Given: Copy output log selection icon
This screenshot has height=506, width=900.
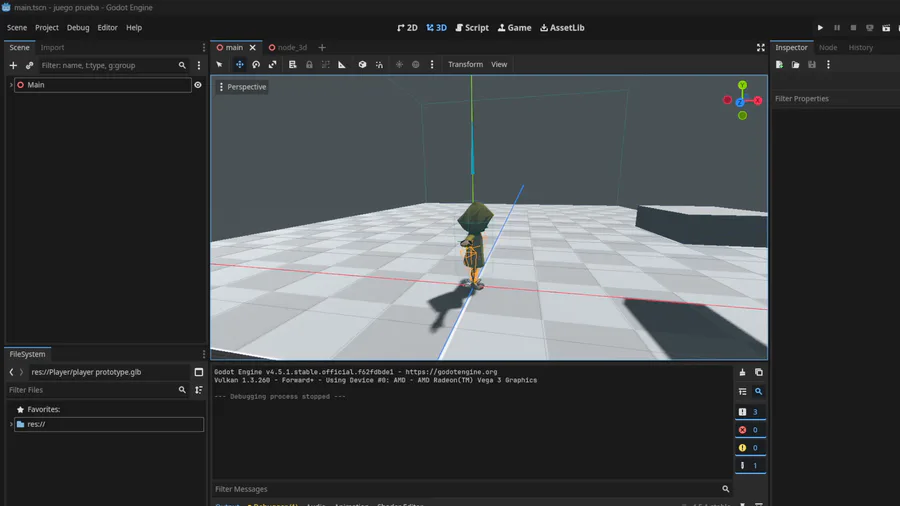Looking at the screenshot, I should (x=759, y=372).
